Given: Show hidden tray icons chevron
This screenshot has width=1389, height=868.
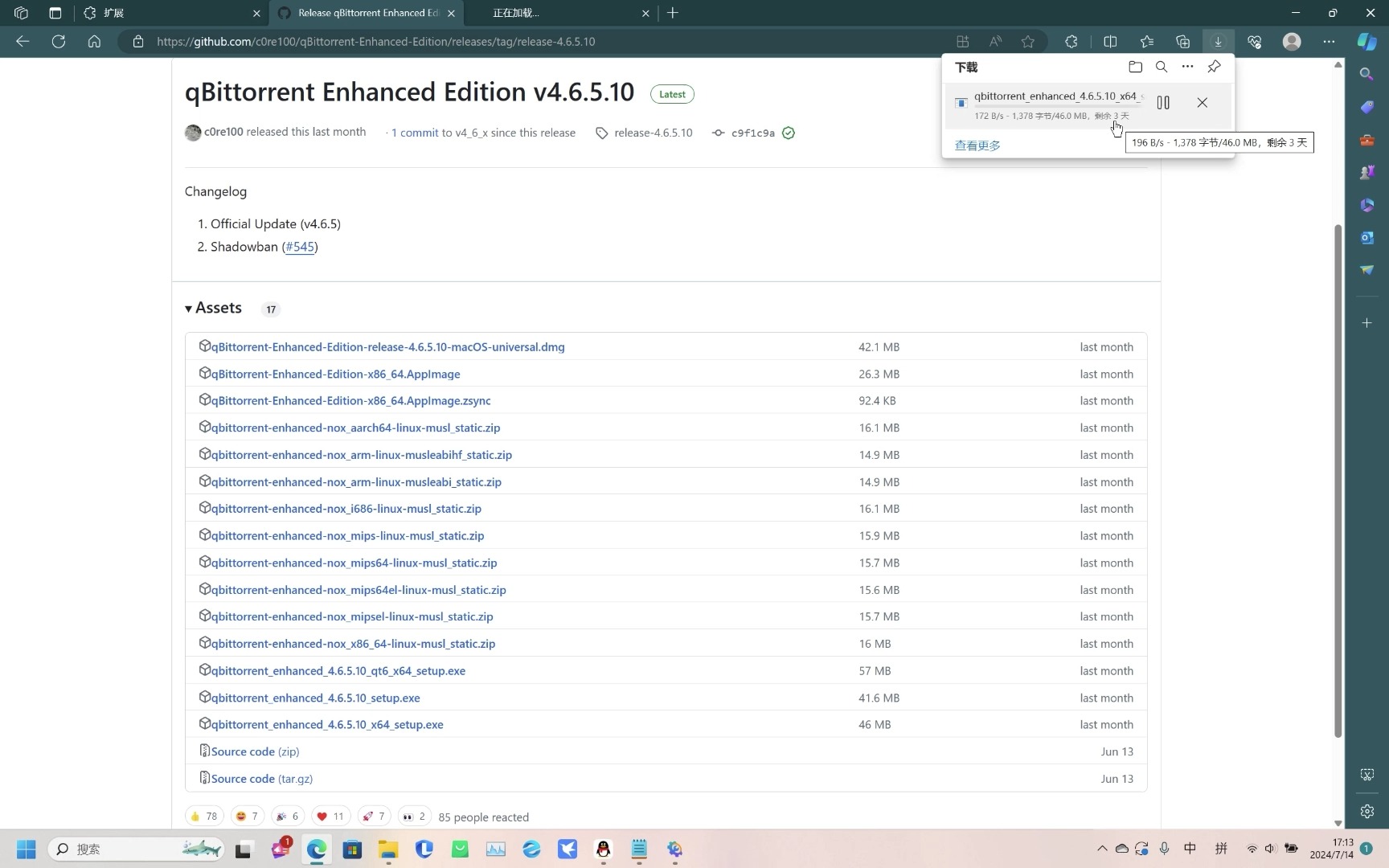Looking at the screenshot, I should pyautogui.click(x=1102, y=849).
